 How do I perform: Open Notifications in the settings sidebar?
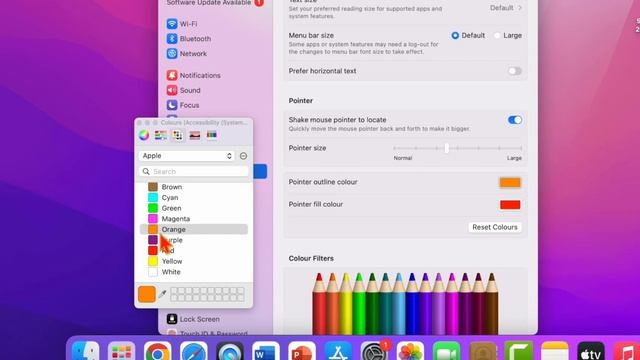193,76
